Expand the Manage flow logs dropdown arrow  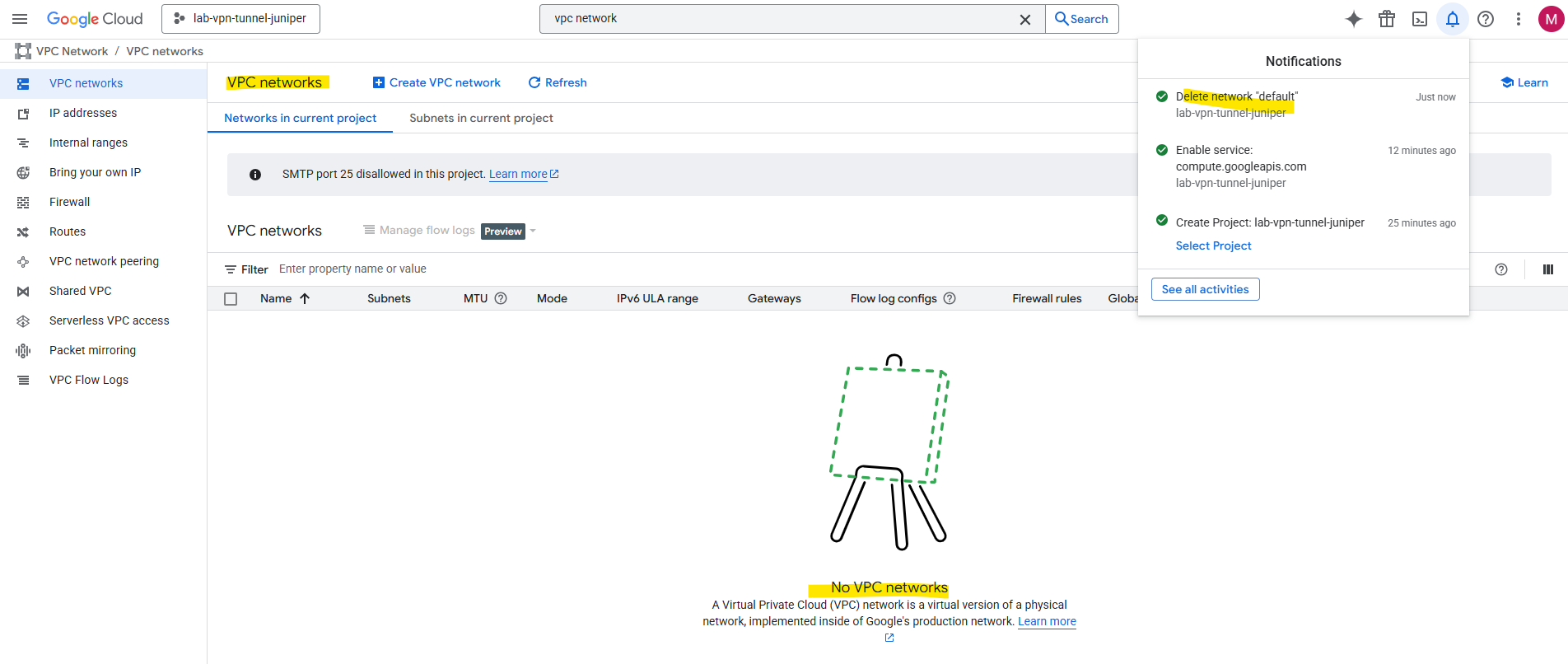coord(533,231)
